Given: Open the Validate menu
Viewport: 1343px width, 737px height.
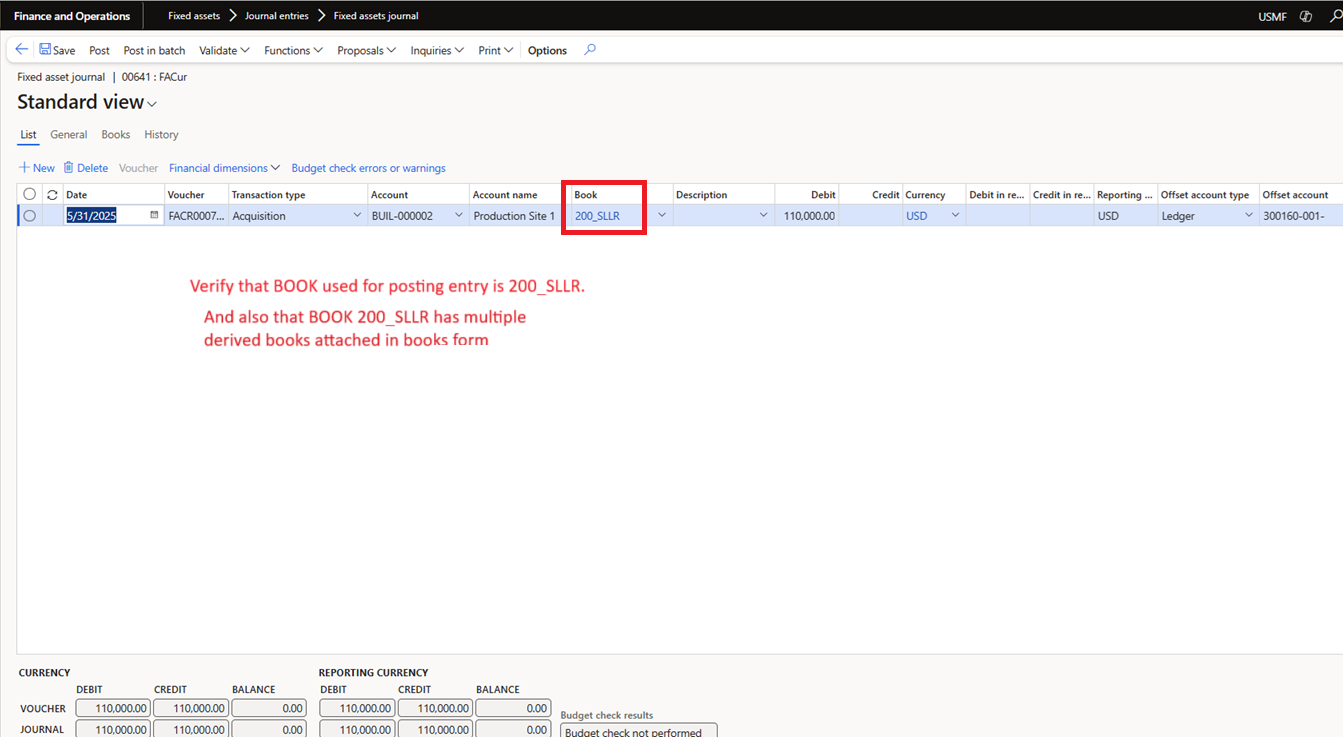Looking at the screenshot, I should click(x=224, y=50).
